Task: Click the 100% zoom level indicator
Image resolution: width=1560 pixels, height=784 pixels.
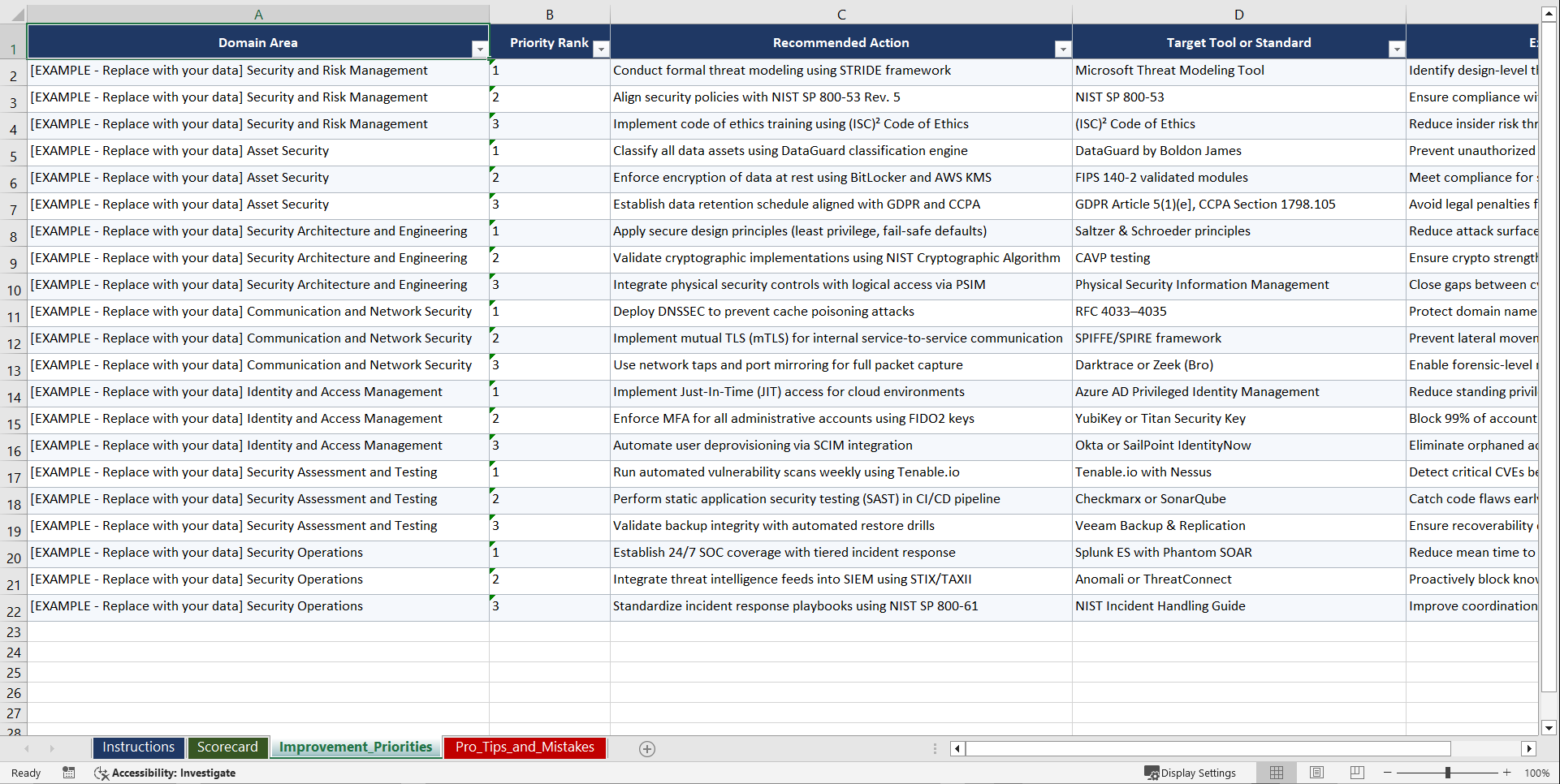Action: (1537, 773)
